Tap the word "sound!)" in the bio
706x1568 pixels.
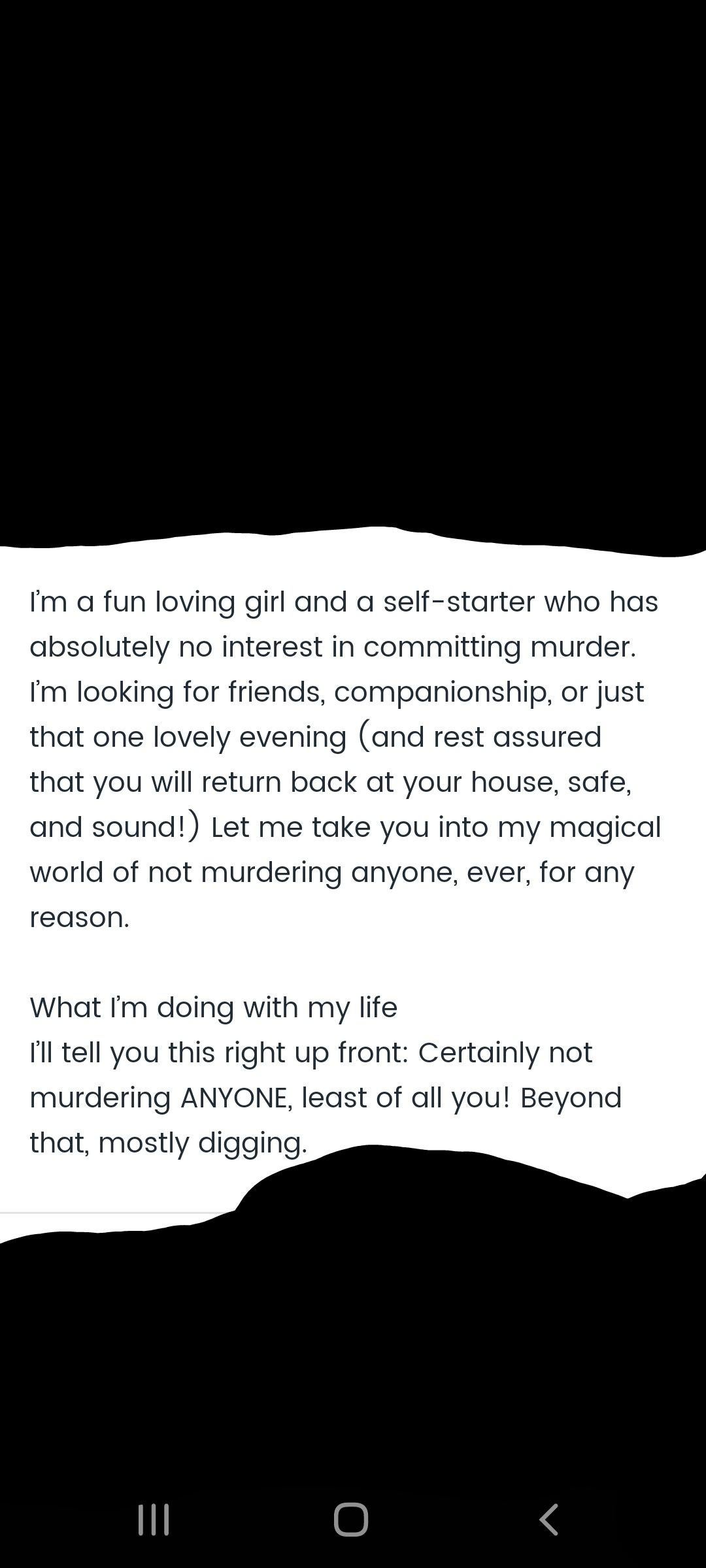pos(145,828)
